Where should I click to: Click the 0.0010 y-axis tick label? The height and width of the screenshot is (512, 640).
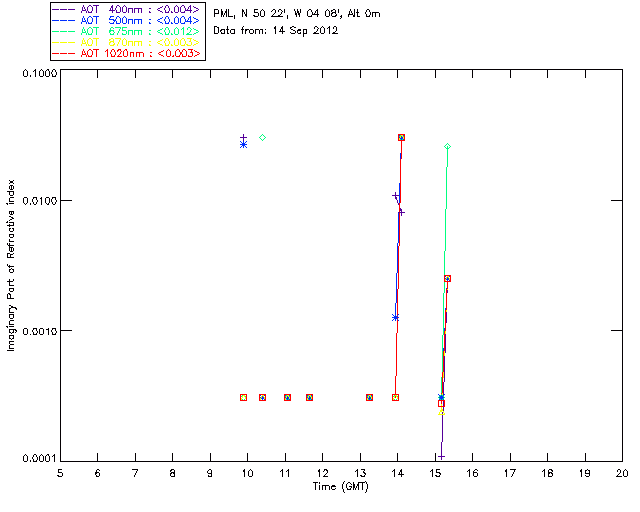point(39,331)
